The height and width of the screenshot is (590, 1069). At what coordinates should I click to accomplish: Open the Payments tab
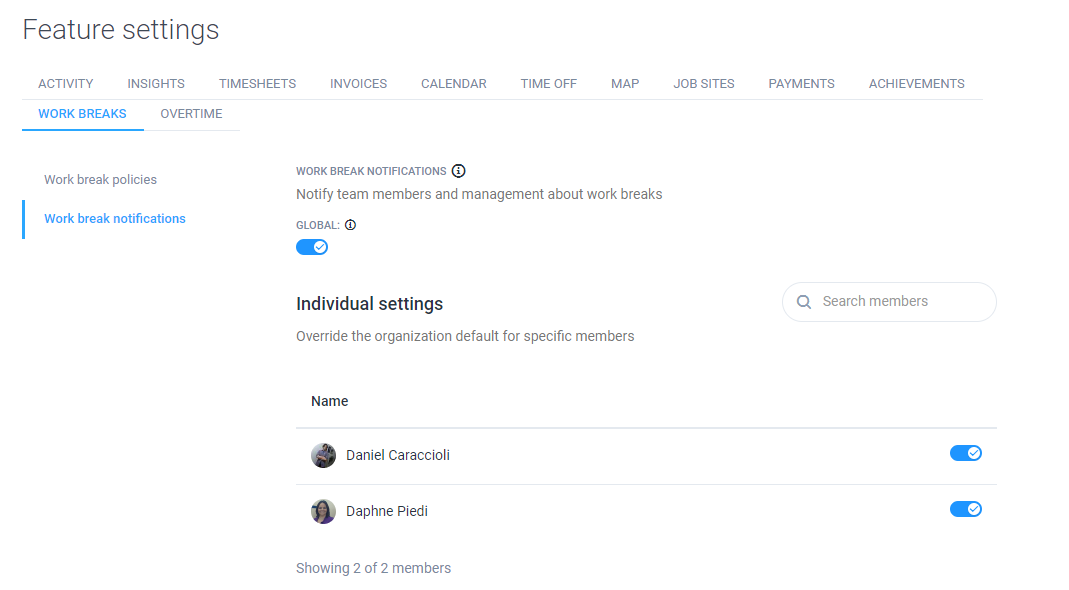(x=801, y=84)
